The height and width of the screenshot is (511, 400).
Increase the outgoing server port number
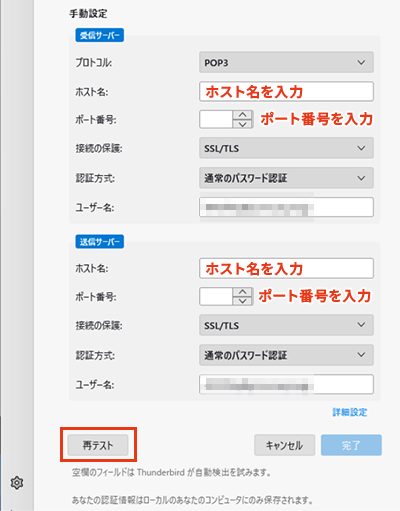click(x=243, y=292)
